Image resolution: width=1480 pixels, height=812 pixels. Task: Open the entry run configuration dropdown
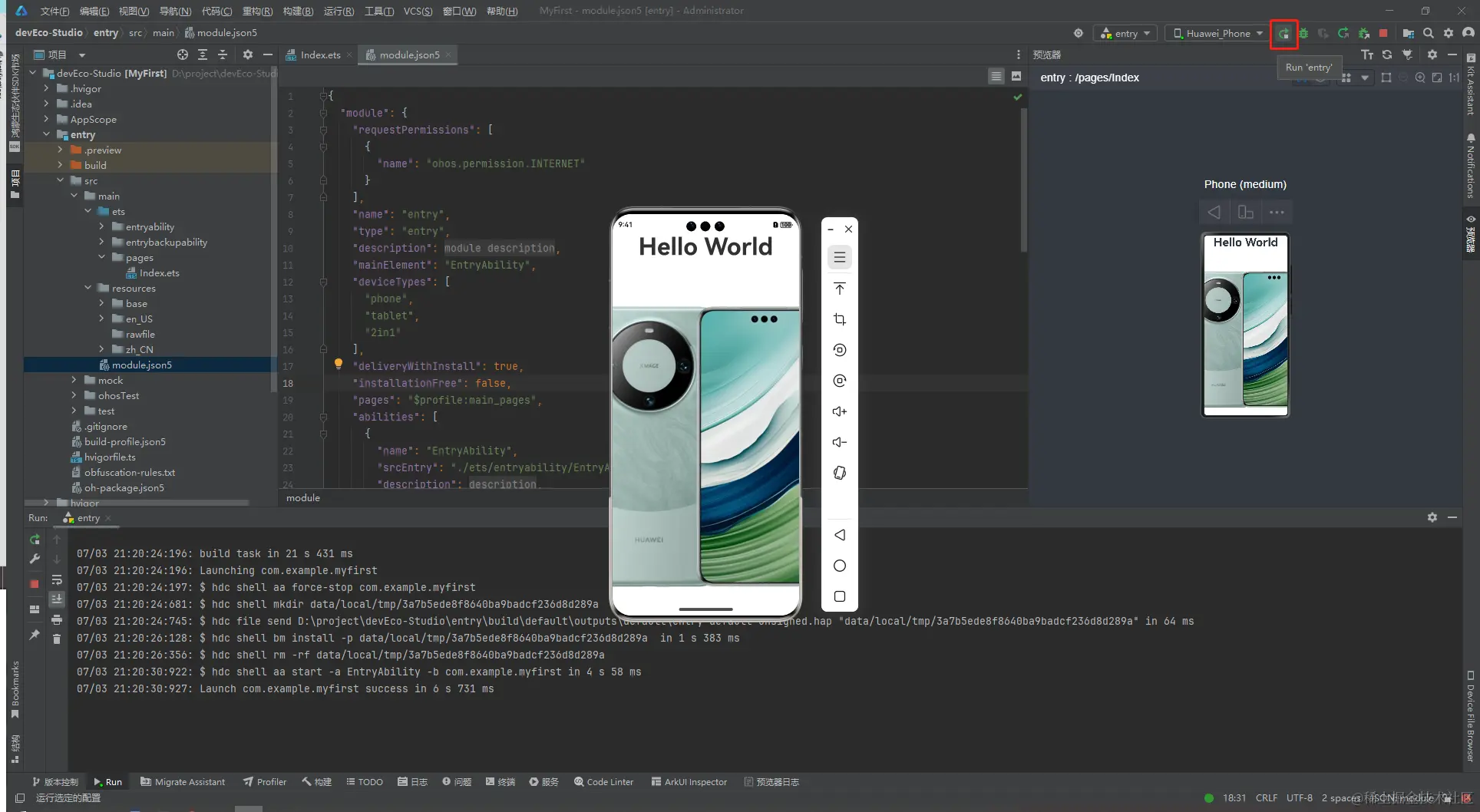tap(1126, 34)
